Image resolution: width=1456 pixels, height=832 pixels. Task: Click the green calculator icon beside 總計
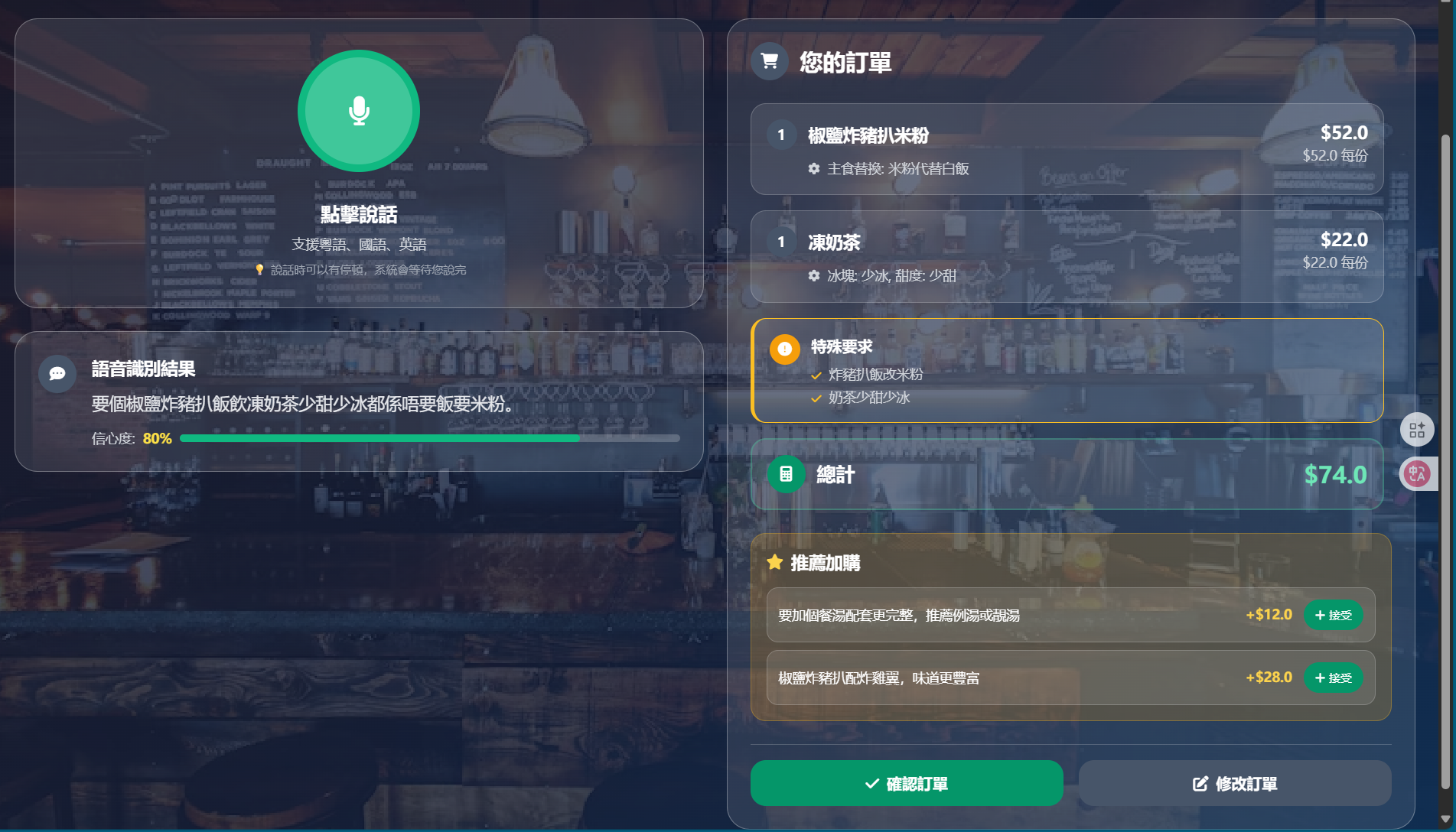point(786,474)
